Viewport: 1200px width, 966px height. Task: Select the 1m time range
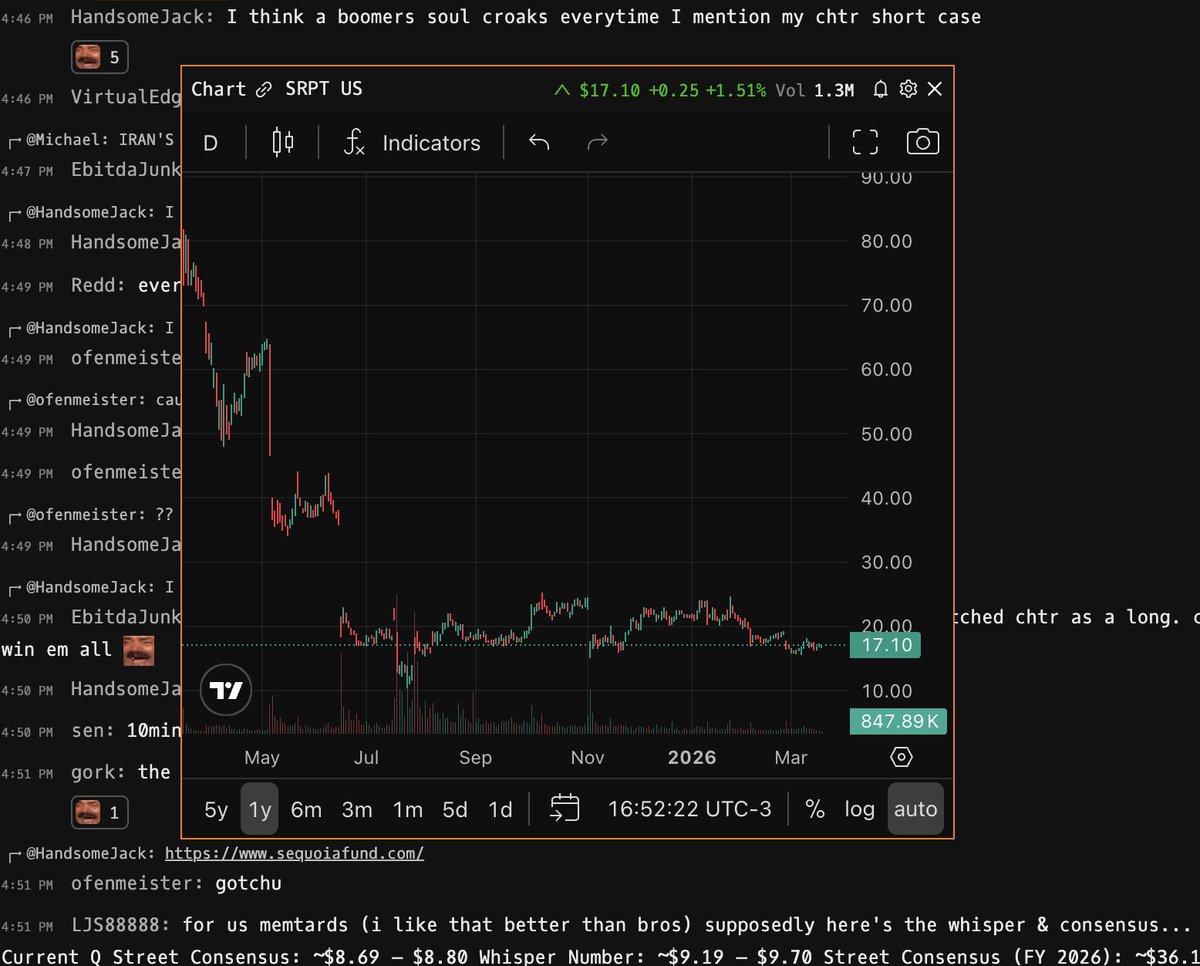(x=408, y=809)
